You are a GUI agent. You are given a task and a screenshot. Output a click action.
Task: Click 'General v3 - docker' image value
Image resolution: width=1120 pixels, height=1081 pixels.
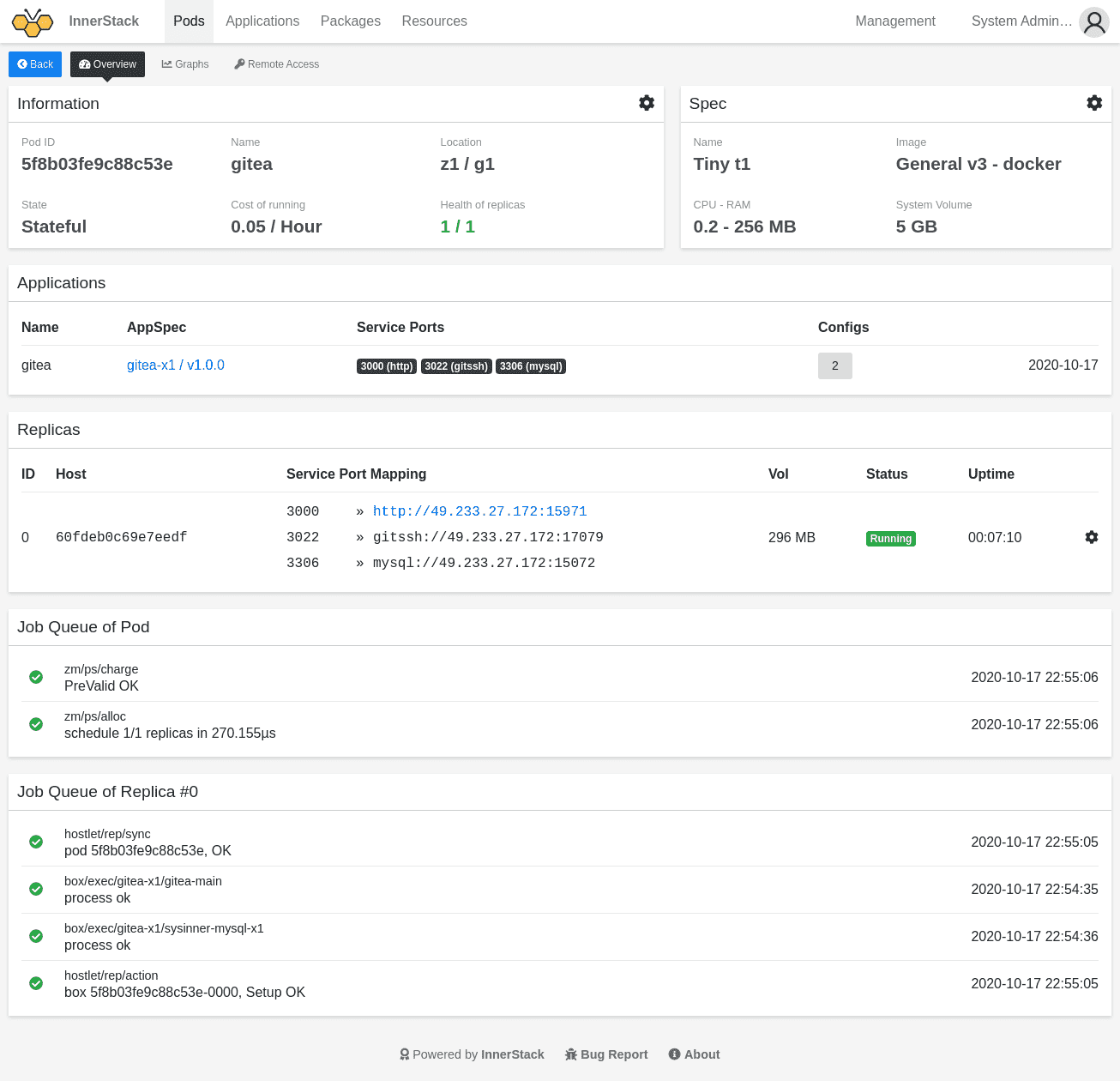click(x=978, y=164)
